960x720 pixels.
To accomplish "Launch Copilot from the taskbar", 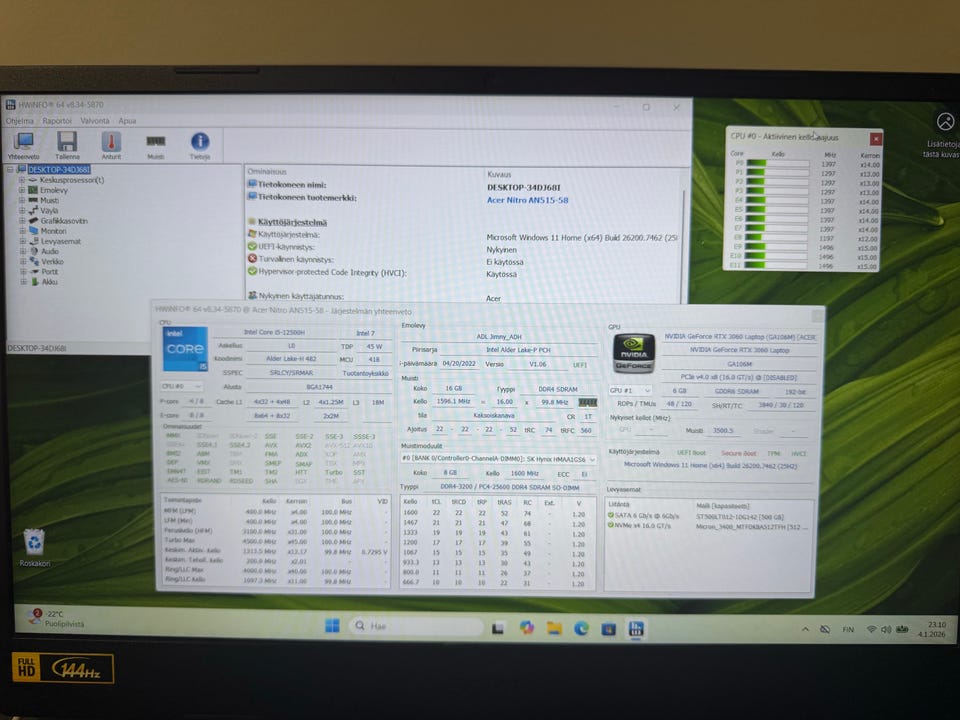I will [x=527, y=628].
